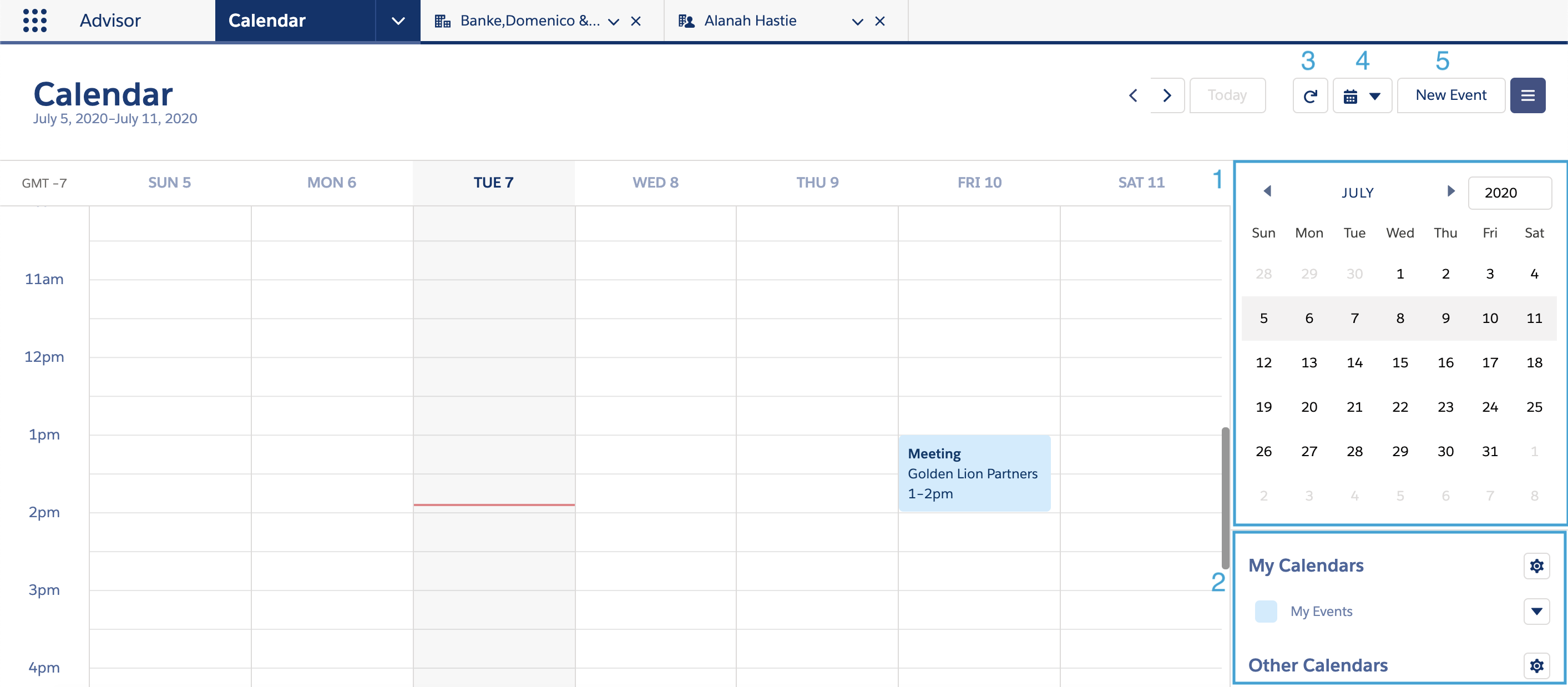This screenshot has height=687, width=1568.
Task: Select the WED 8 column header
Action: (655, 183)
